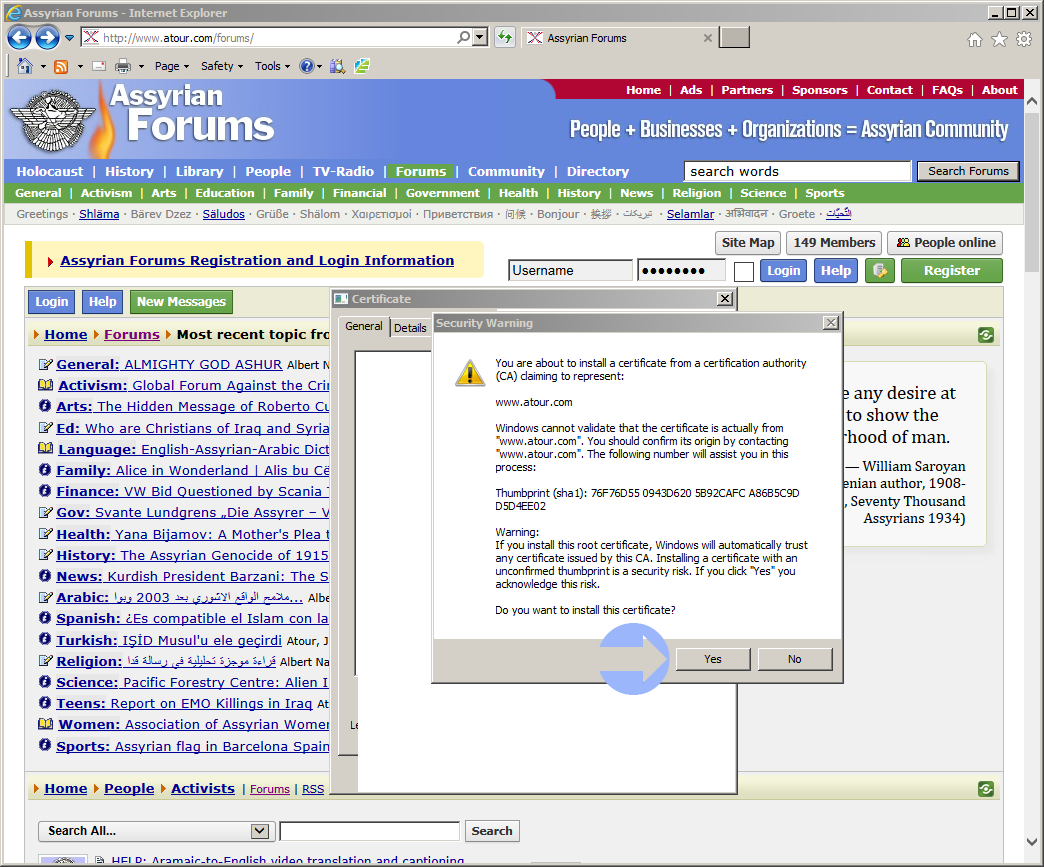Open the Tools gear icon

click(x=1024, y=40)
